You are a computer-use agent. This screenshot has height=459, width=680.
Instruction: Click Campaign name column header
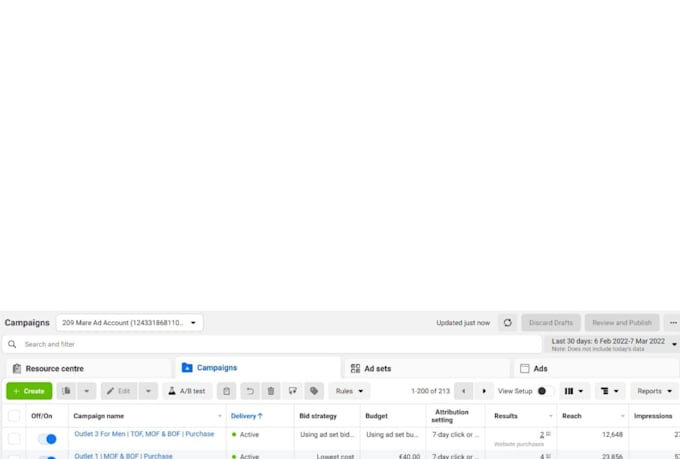tap(98, 416)
